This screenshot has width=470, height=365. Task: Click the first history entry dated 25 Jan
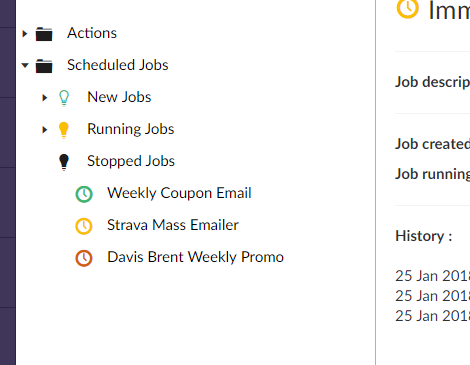click(x=432, y=276)
